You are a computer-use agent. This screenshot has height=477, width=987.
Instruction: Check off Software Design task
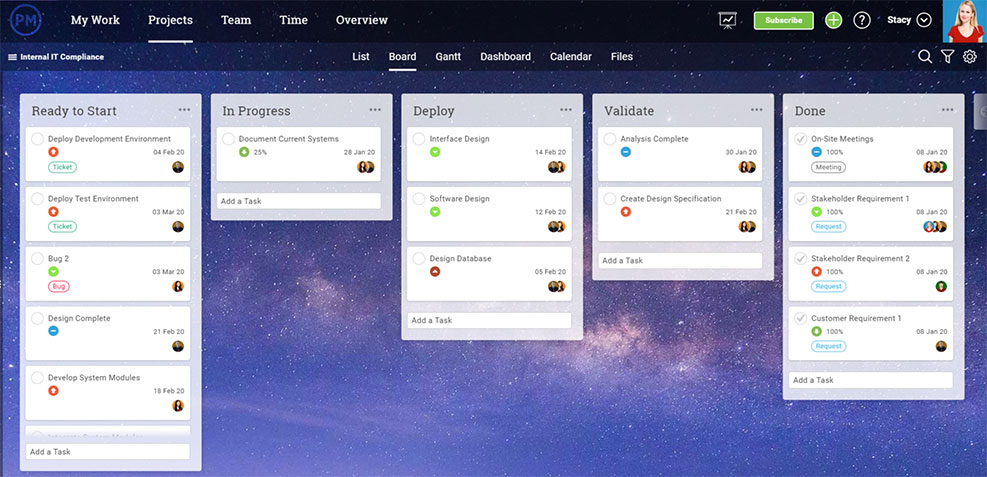(x=419, y=199)
